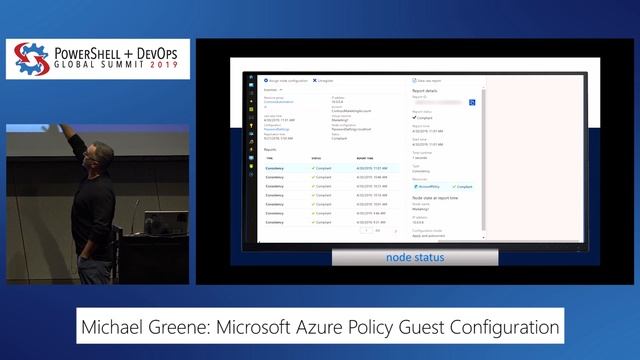Sort reports by the TYPE column header

point(270,158)
